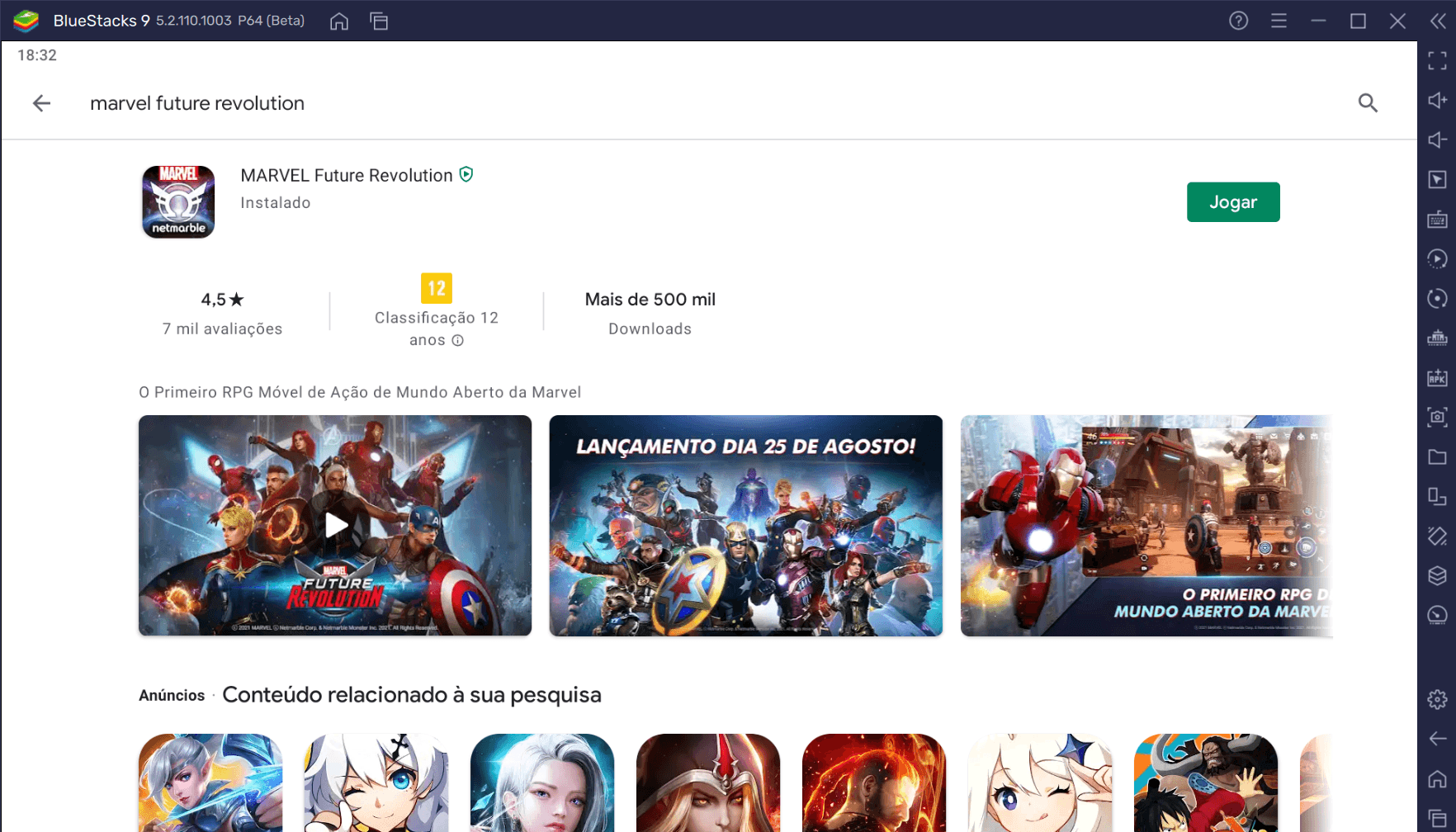Open the media folder icon in sidebar

point(1437,456)
